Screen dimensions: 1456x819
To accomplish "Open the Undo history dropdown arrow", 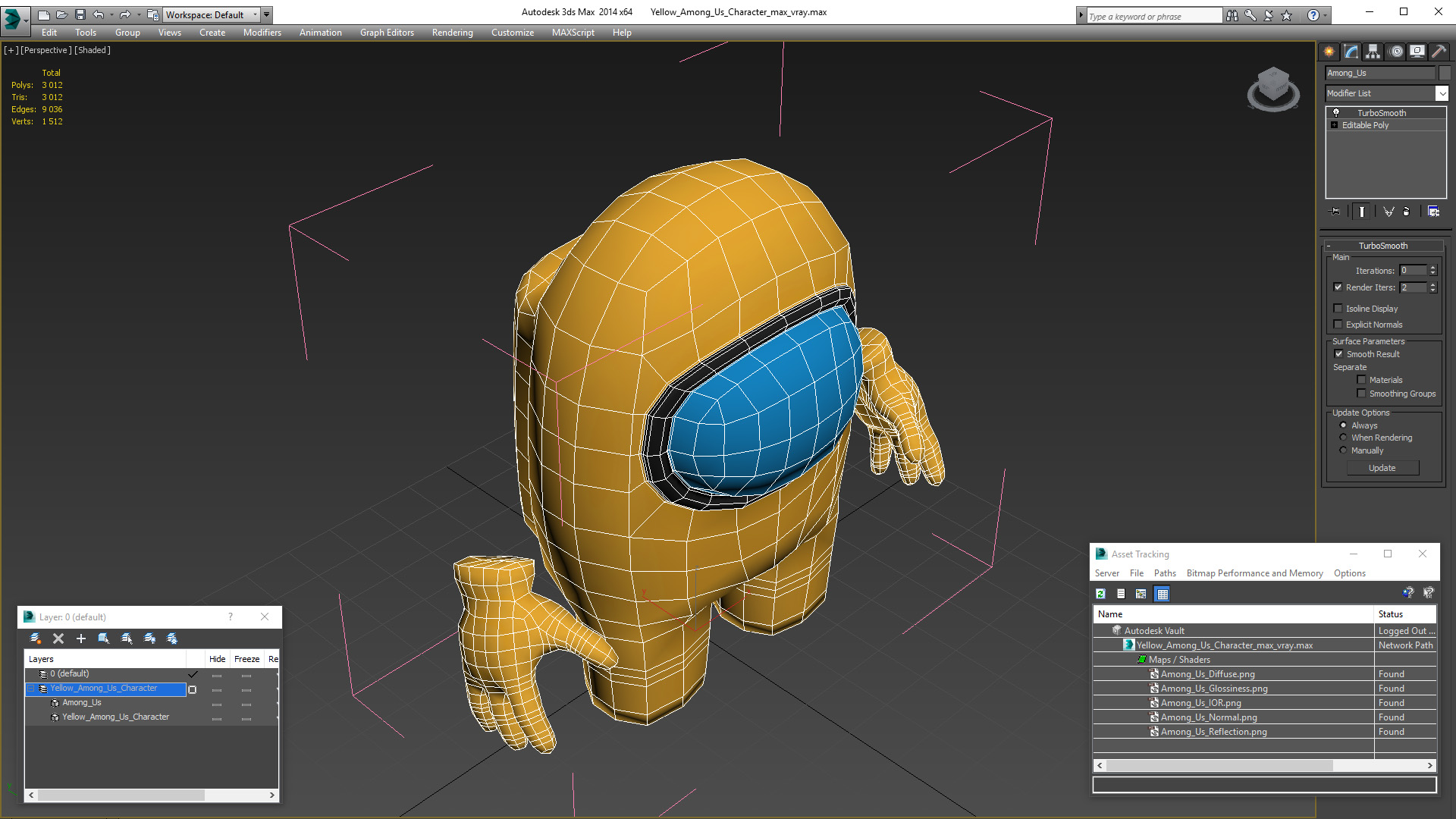I will tap(111, 14).
